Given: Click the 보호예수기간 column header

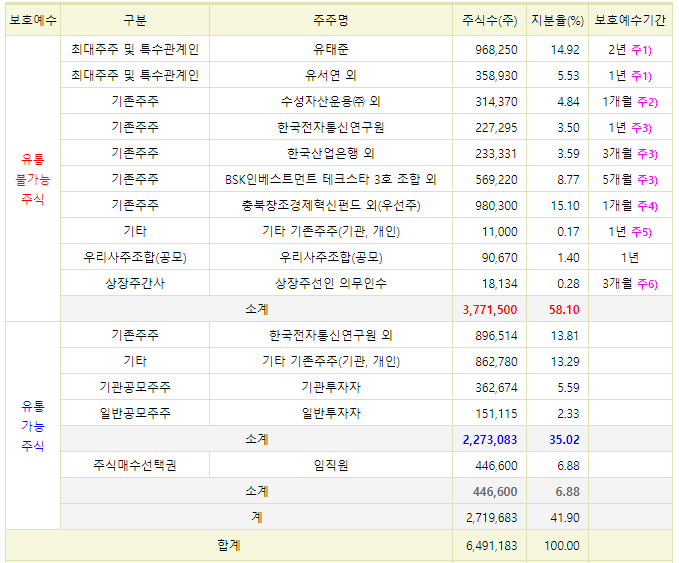Looking at the screenshot, I should coord(630,20).
